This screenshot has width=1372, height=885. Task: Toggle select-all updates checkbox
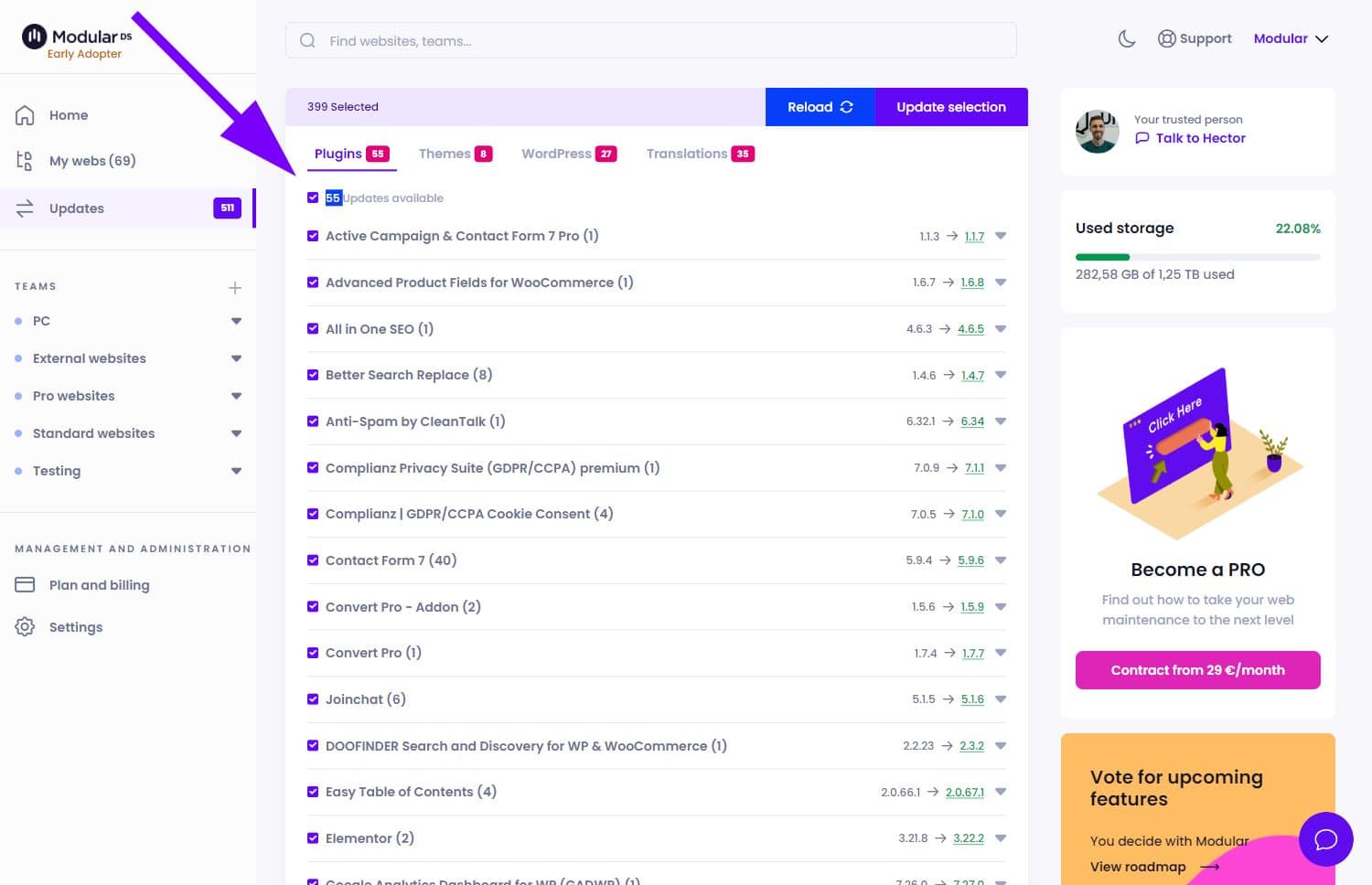coord(313,197)
